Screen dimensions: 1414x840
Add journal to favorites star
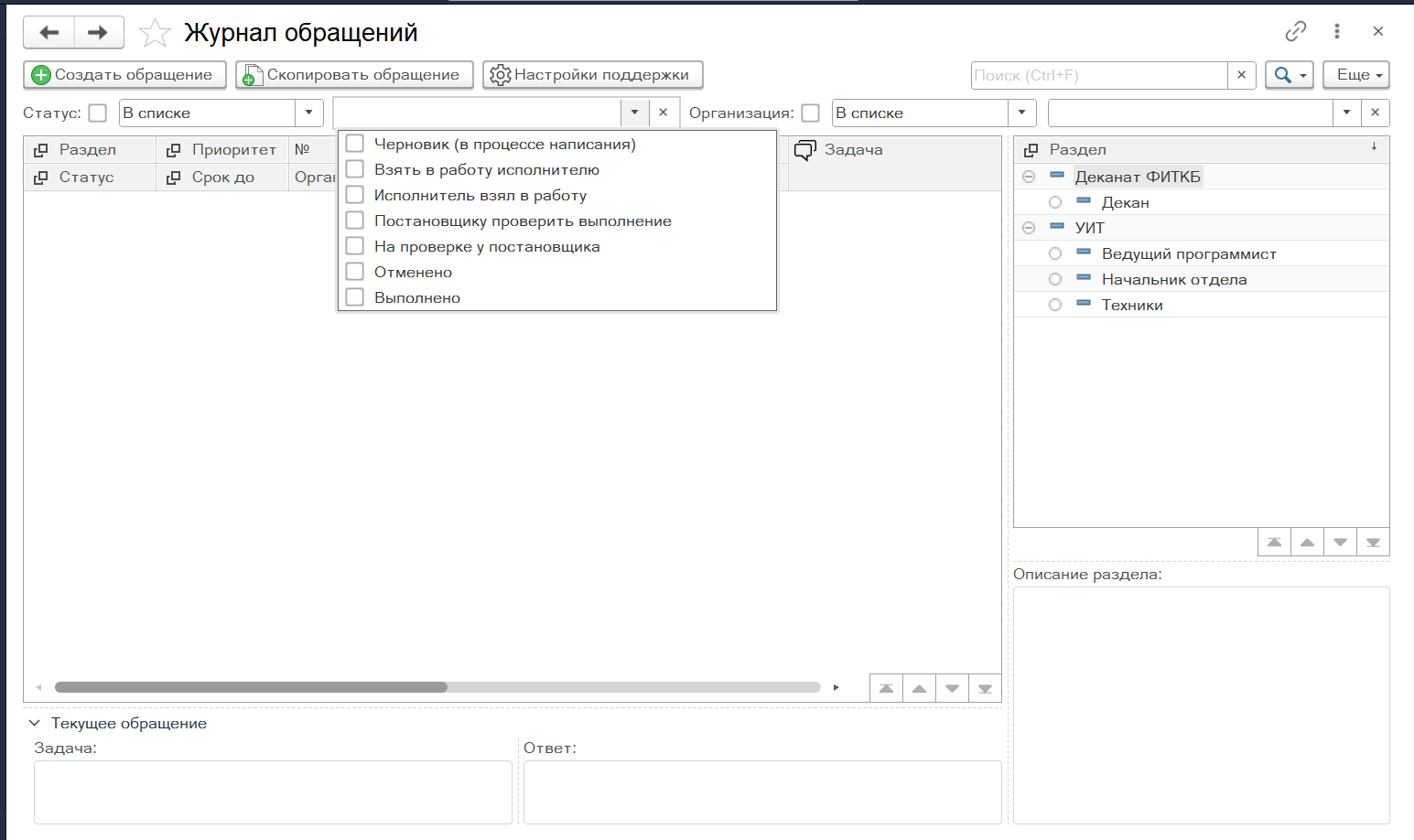155,34
